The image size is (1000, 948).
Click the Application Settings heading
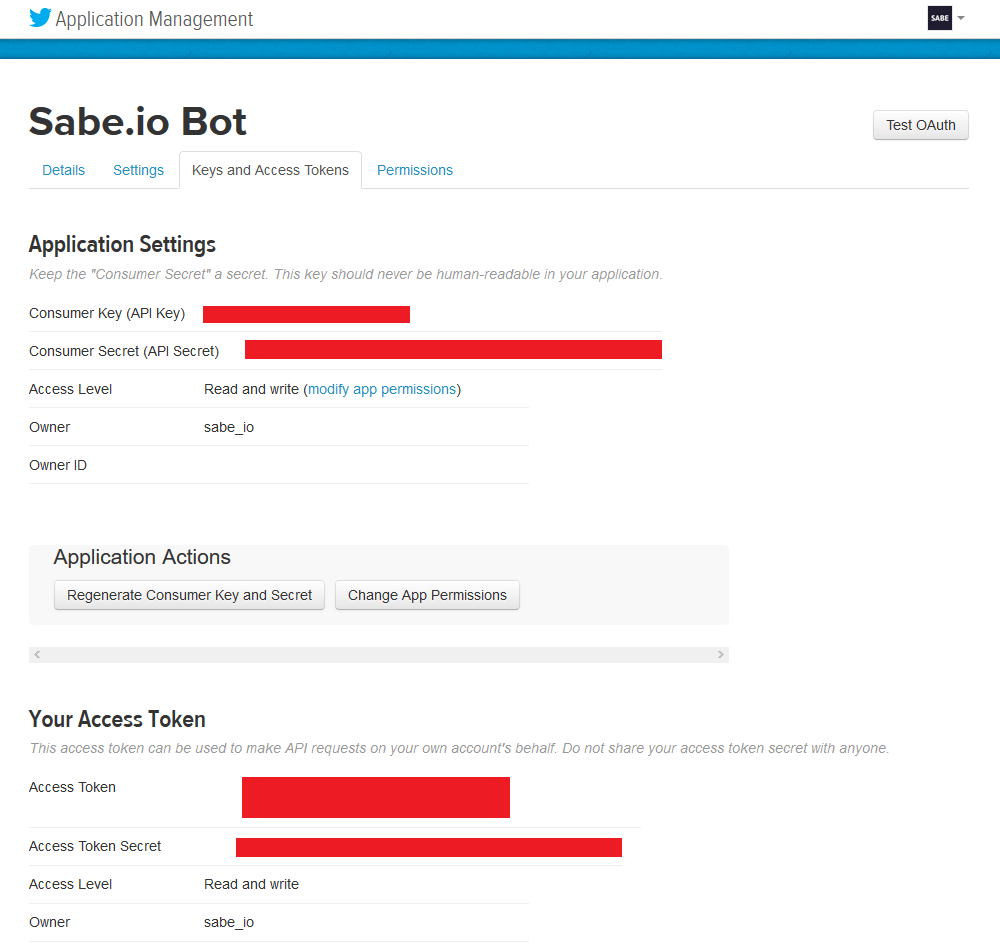[x=122, y=244]
